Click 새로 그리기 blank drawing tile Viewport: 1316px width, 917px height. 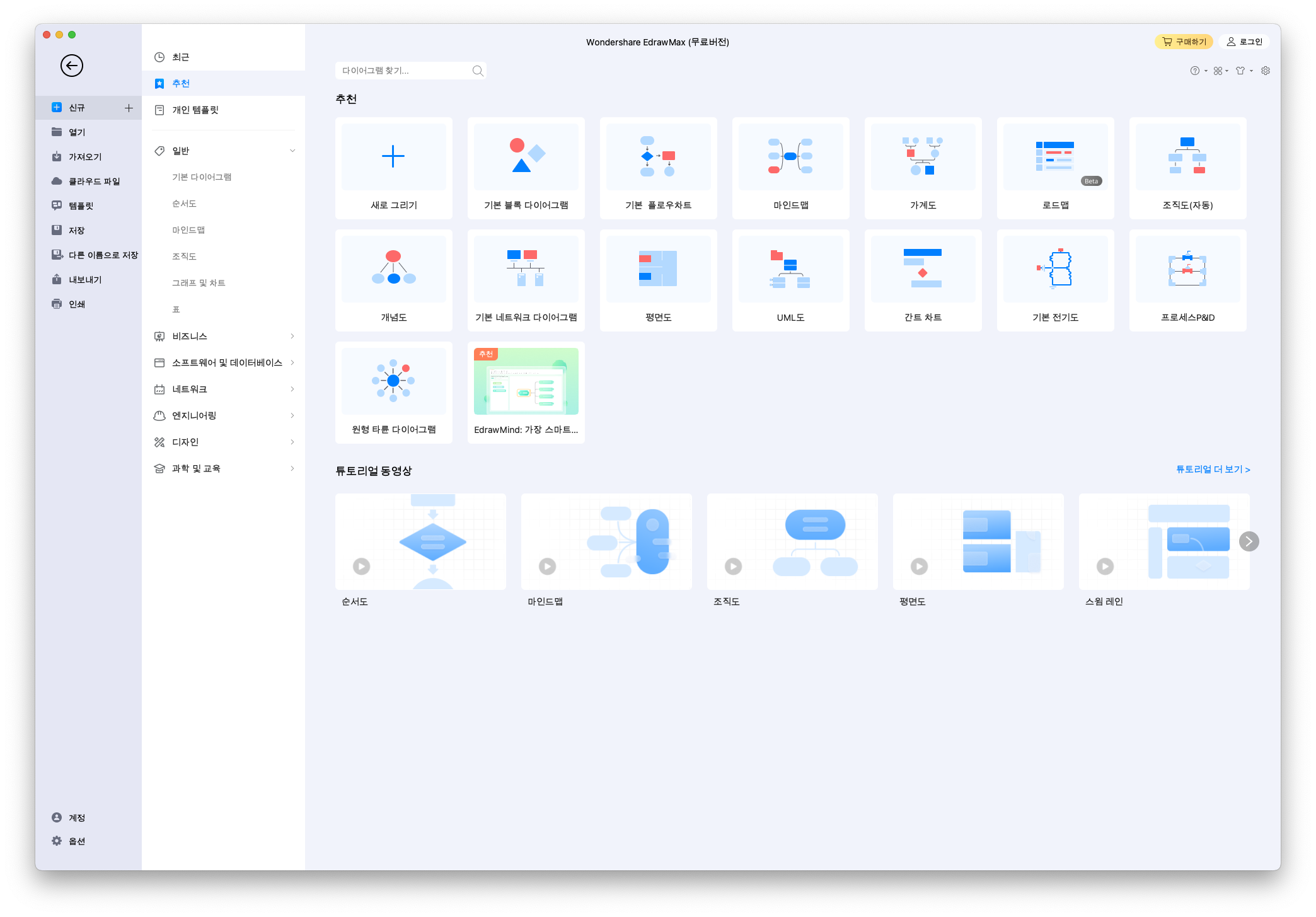[x=393, y=168]
